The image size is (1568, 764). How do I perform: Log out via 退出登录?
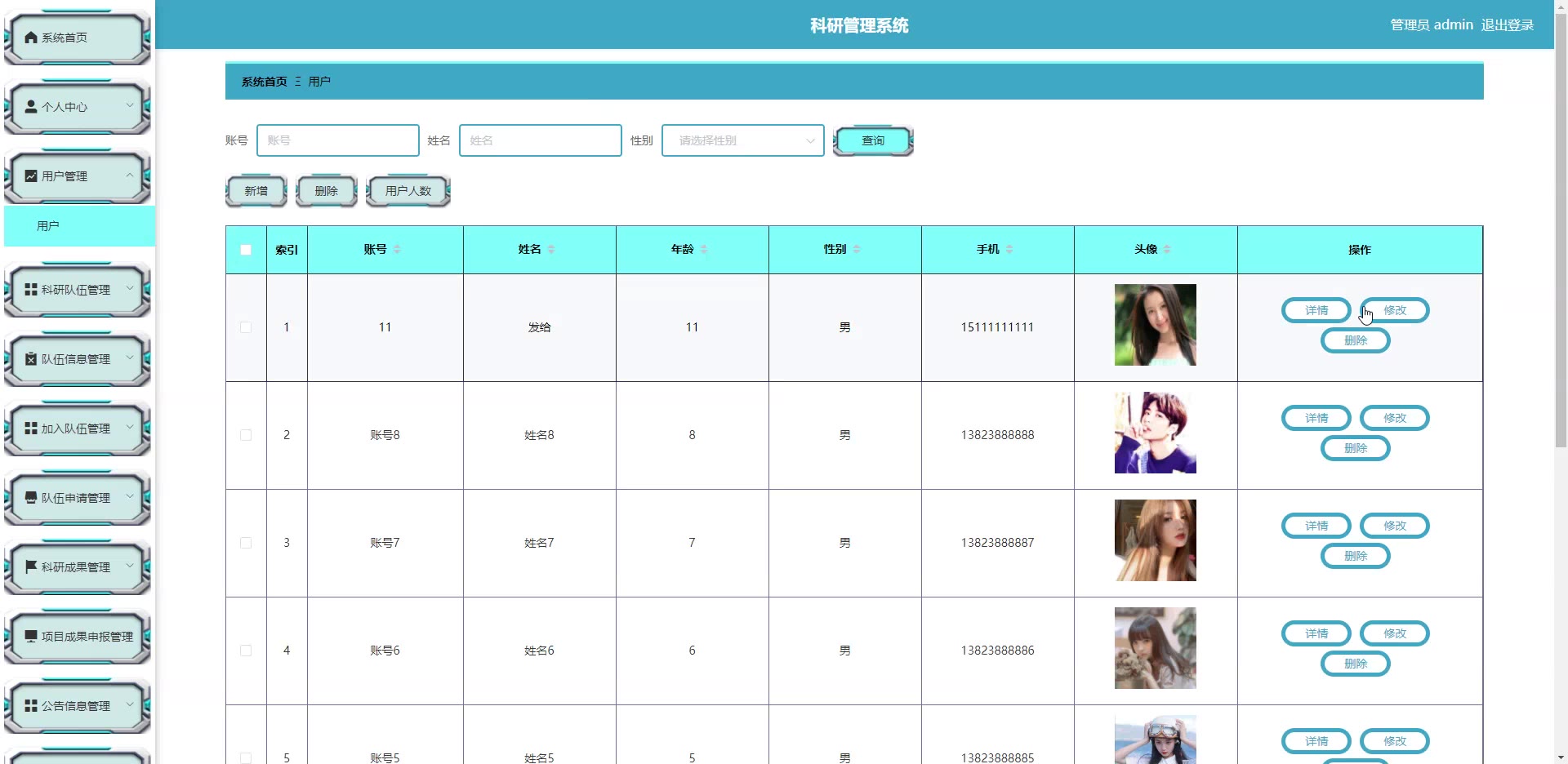1508,25
